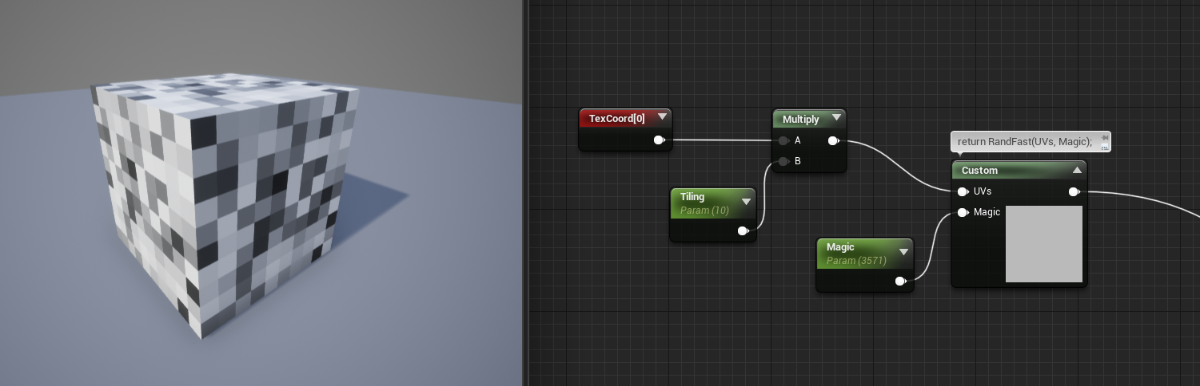Screen dimensions: 1200x386
Task: Select the Multiply node title
Action: (800, 119)
